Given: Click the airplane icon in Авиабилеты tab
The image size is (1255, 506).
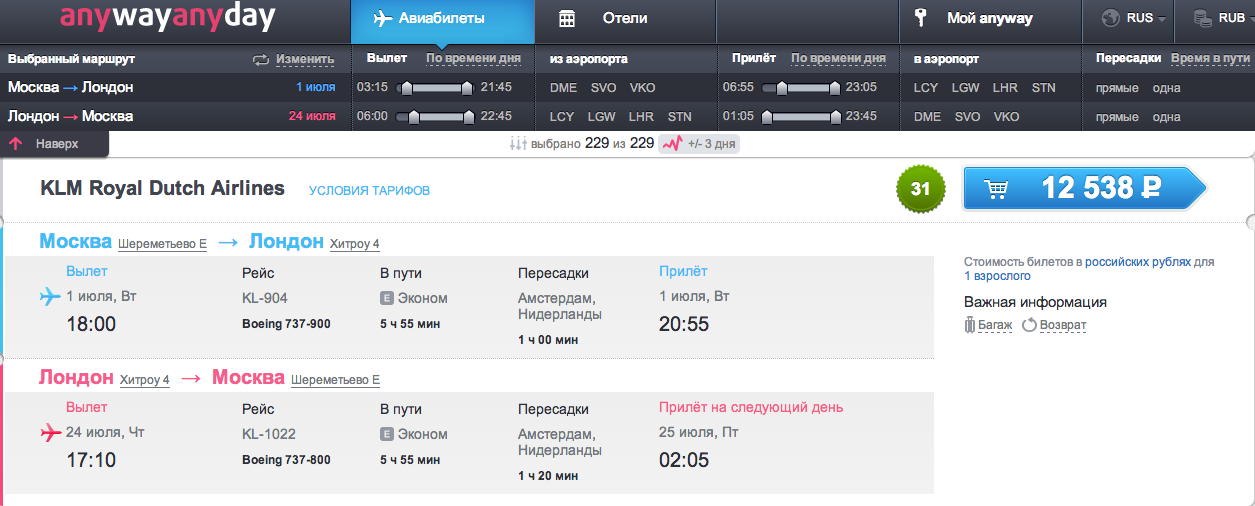Looking at the screenshot, I should (382, 19).
